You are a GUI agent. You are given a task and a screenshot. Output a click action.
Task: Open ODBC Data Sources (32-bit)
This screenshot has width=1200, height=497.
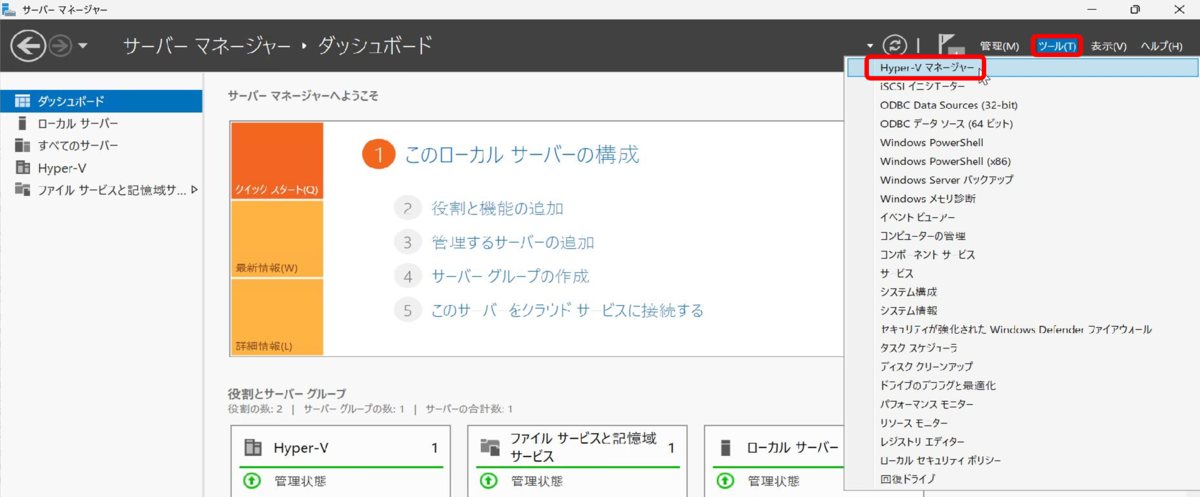[x=1022, y=105]
